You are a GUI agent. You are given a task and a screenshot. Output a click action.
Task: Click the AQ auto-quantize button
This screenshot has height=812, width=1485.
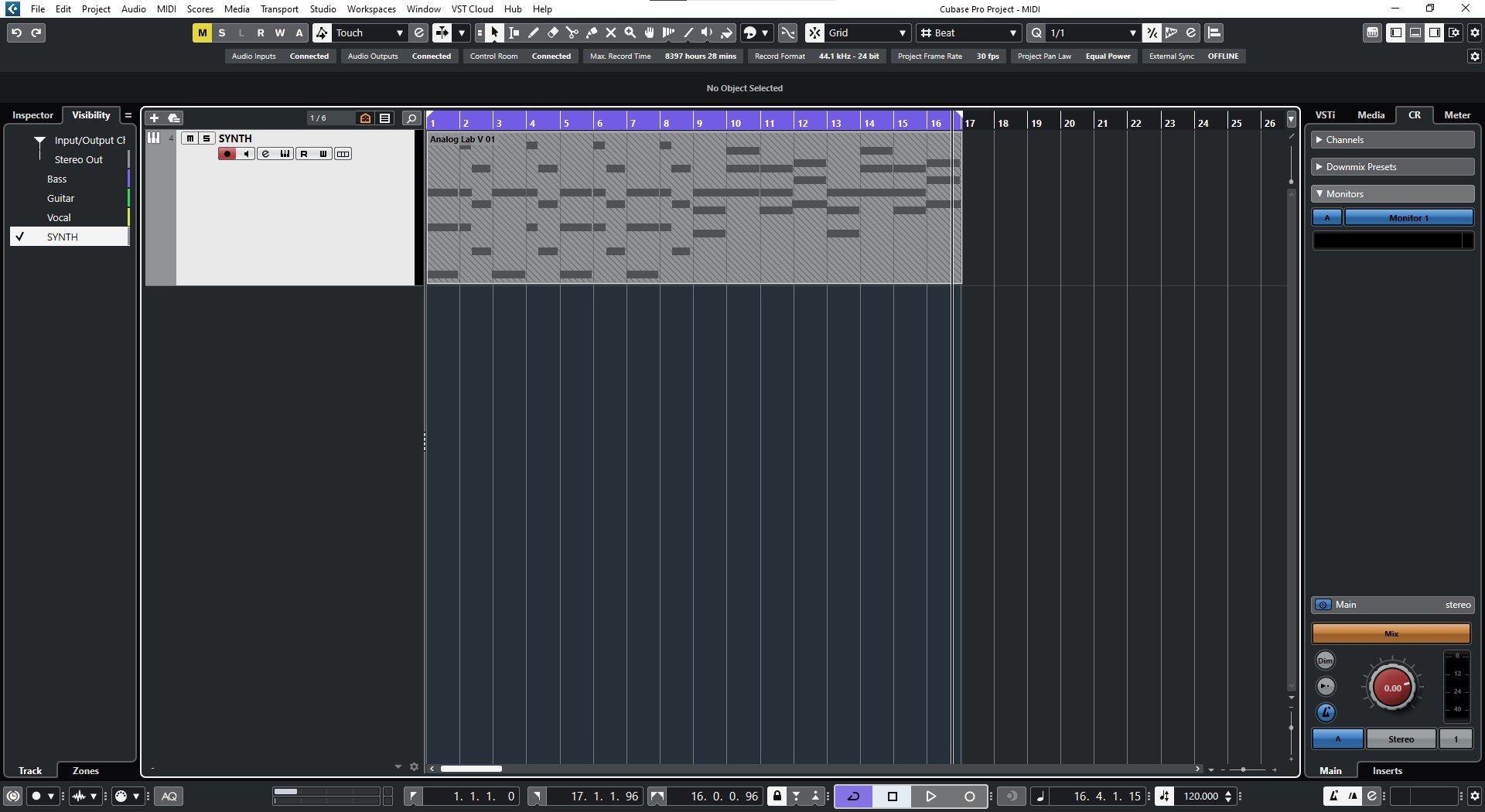tap(169, 796)
